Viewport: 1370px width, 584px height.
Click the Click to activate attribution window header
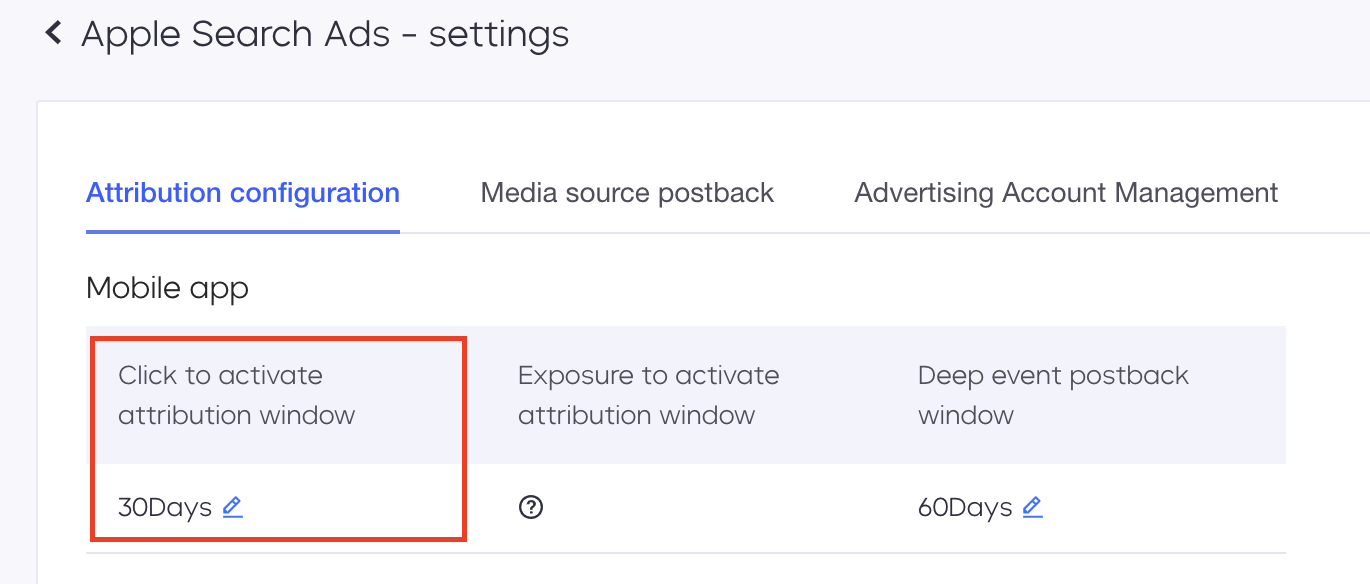tap(237, 395)
